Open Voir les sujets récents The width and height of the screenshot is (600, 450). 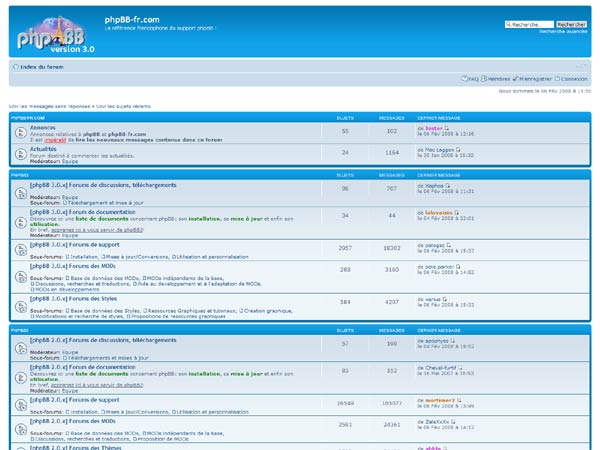click(x=123, y=106)
